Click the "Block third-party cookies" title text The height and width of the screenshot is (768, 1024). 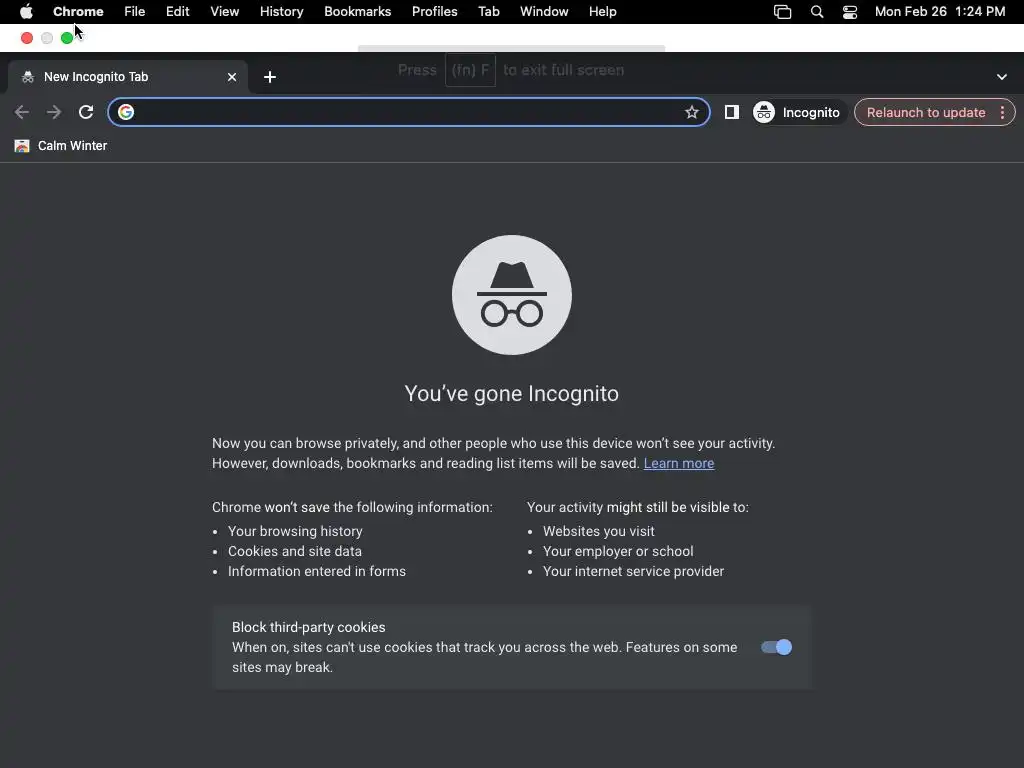pos(308,627)
